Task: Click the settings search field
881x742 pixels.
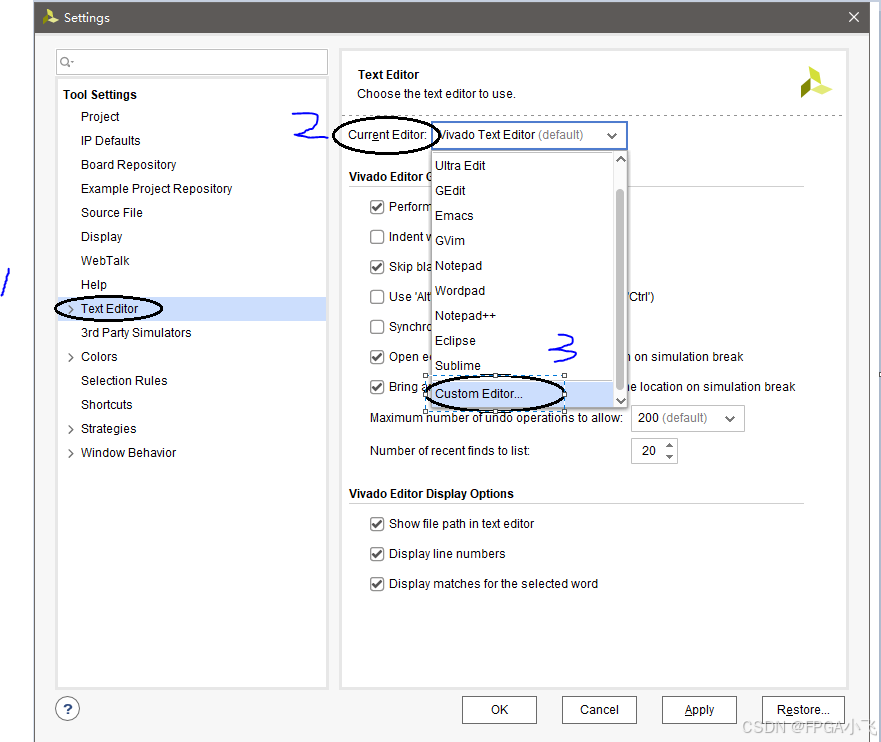Action: click(192, 62)
